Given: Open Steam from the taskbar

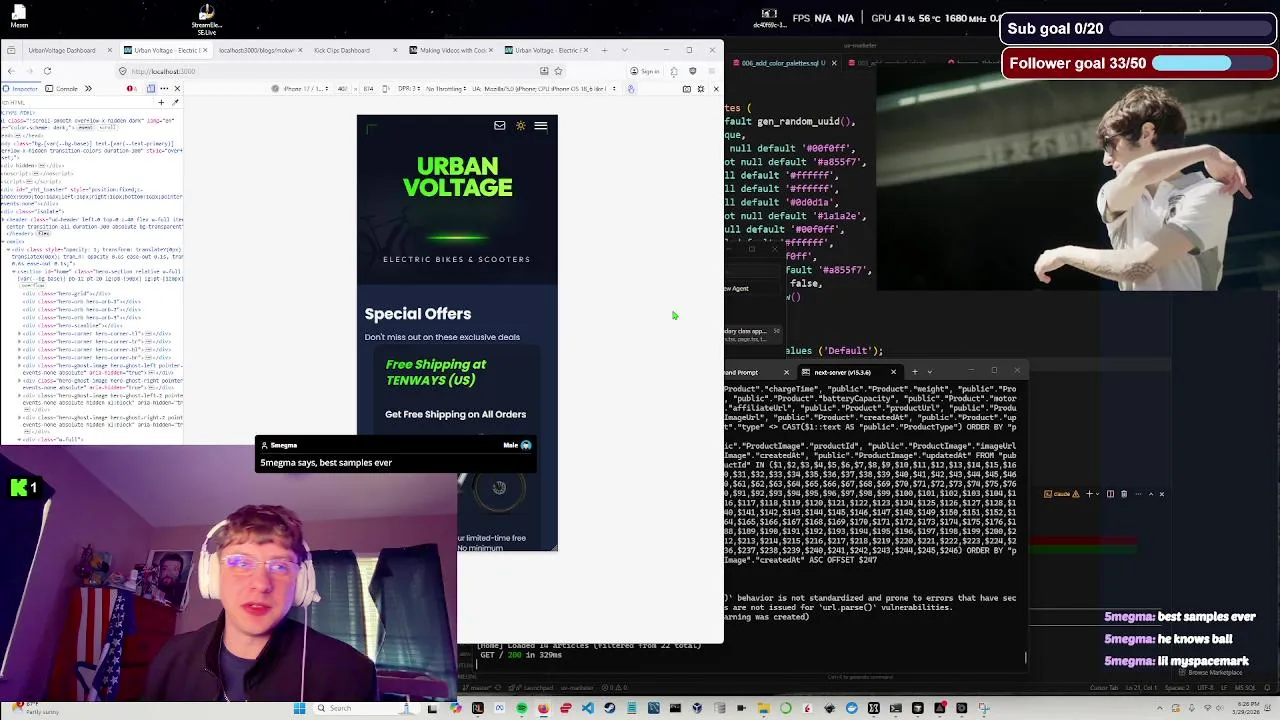Looking at the screenshot, I should click(x=610, y=708).
